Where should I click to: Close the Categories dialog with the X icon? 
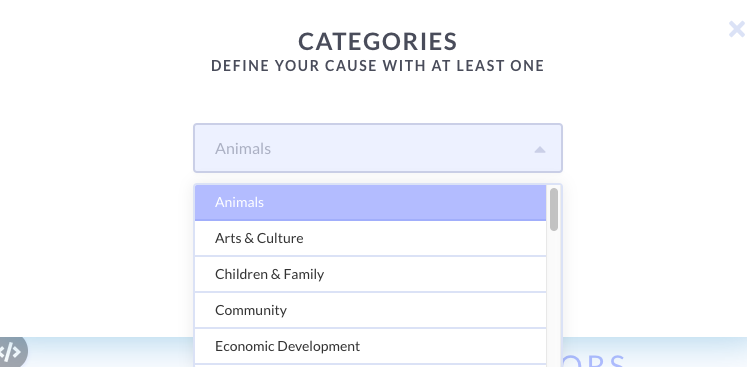(x=737, y=30)
